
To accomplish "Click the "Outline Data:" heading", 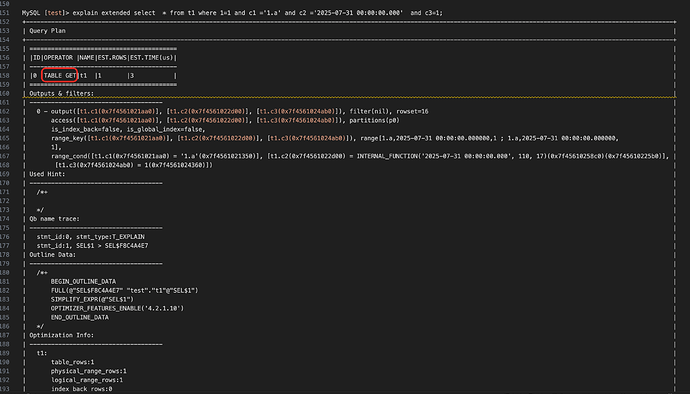I will click(53, 255).
